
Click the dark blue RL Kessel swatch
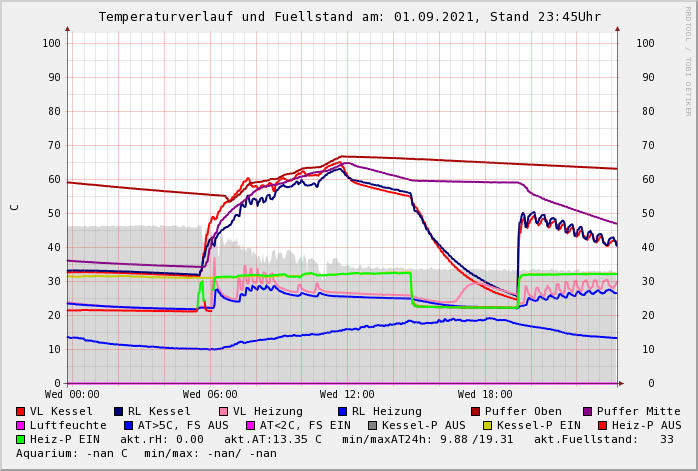119,411
